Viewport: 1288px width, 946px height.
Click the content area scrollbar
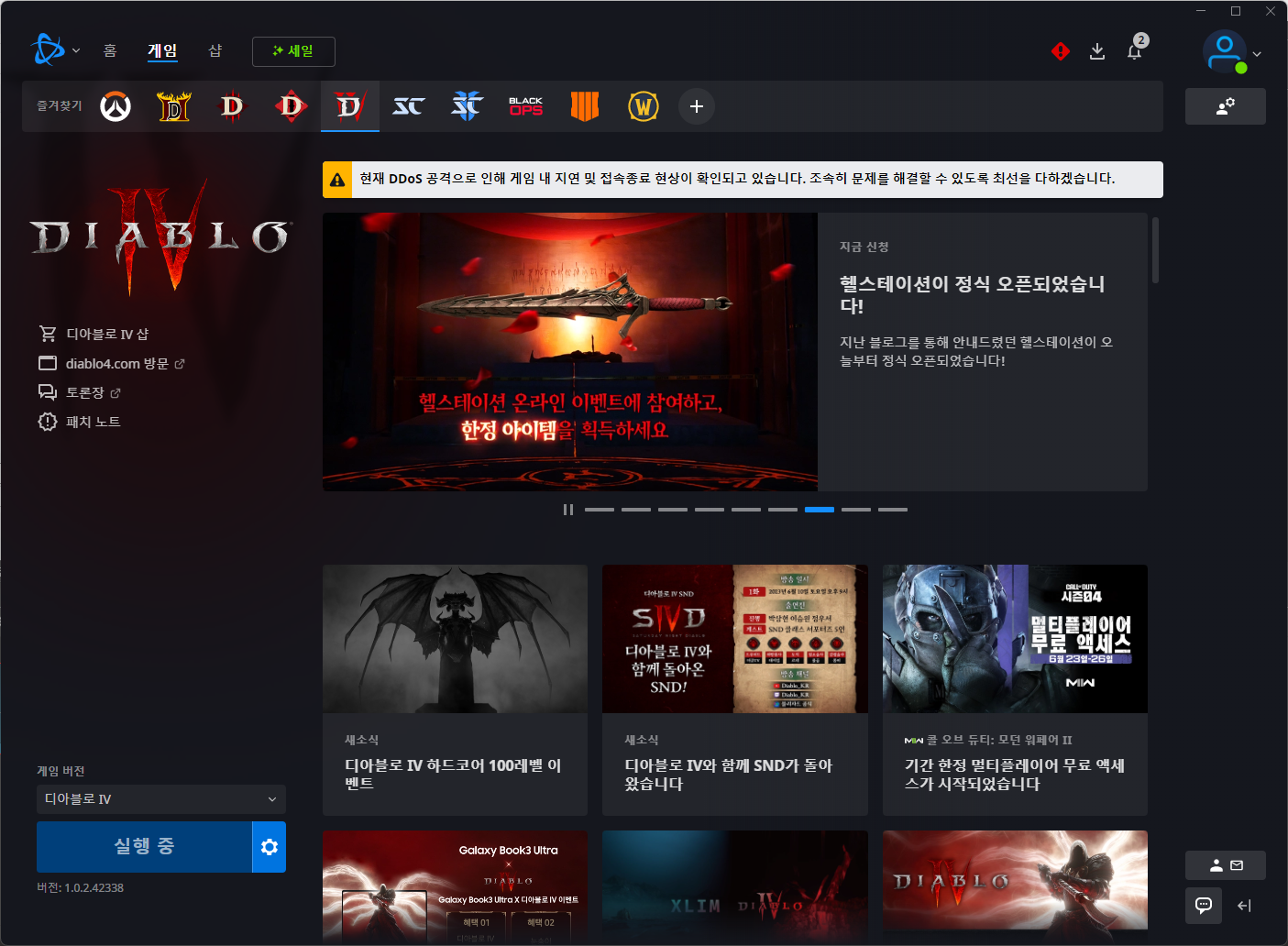[1155, 249]
